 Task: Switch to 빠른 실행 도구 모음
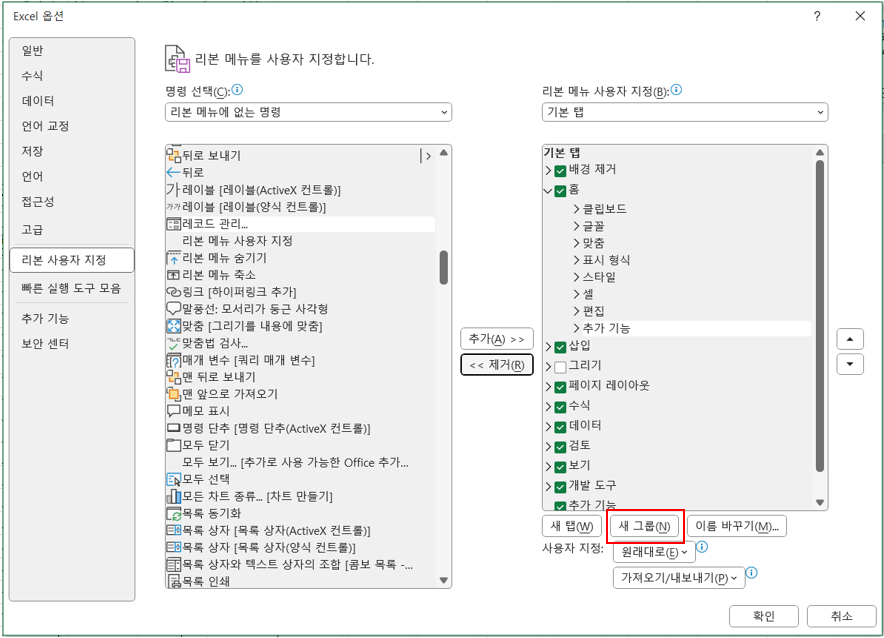[x=72, y=289]
